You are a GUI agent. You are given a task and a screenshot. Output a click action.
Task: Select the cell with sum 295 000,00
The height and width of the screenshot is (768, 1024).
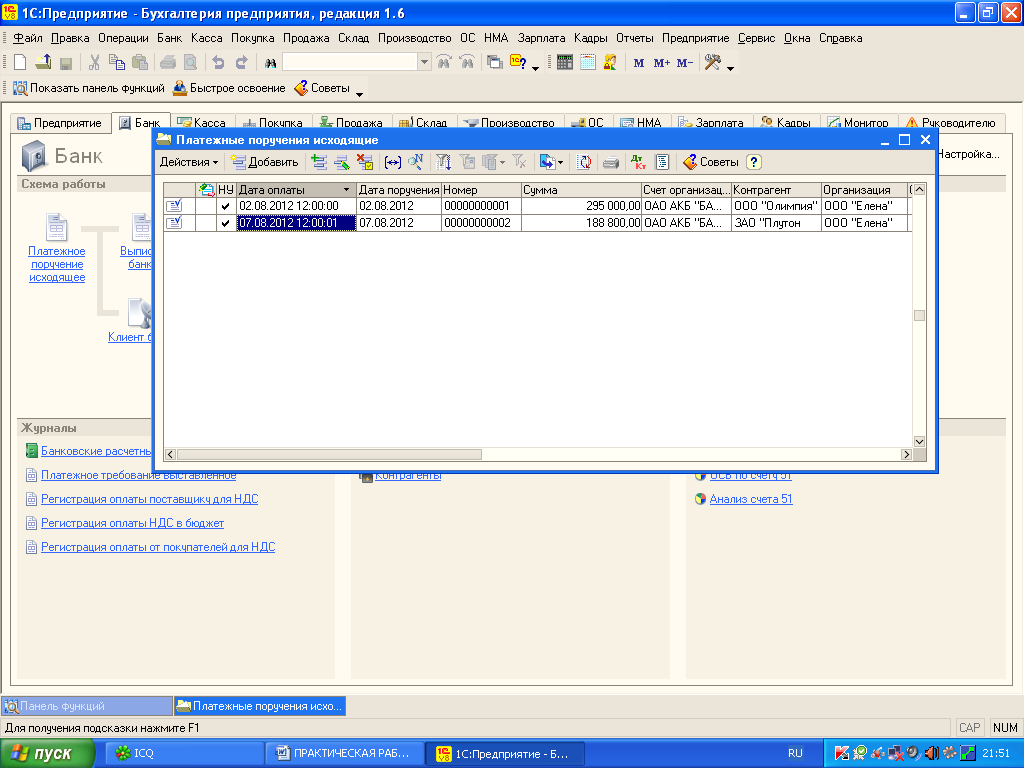point(581,206)
